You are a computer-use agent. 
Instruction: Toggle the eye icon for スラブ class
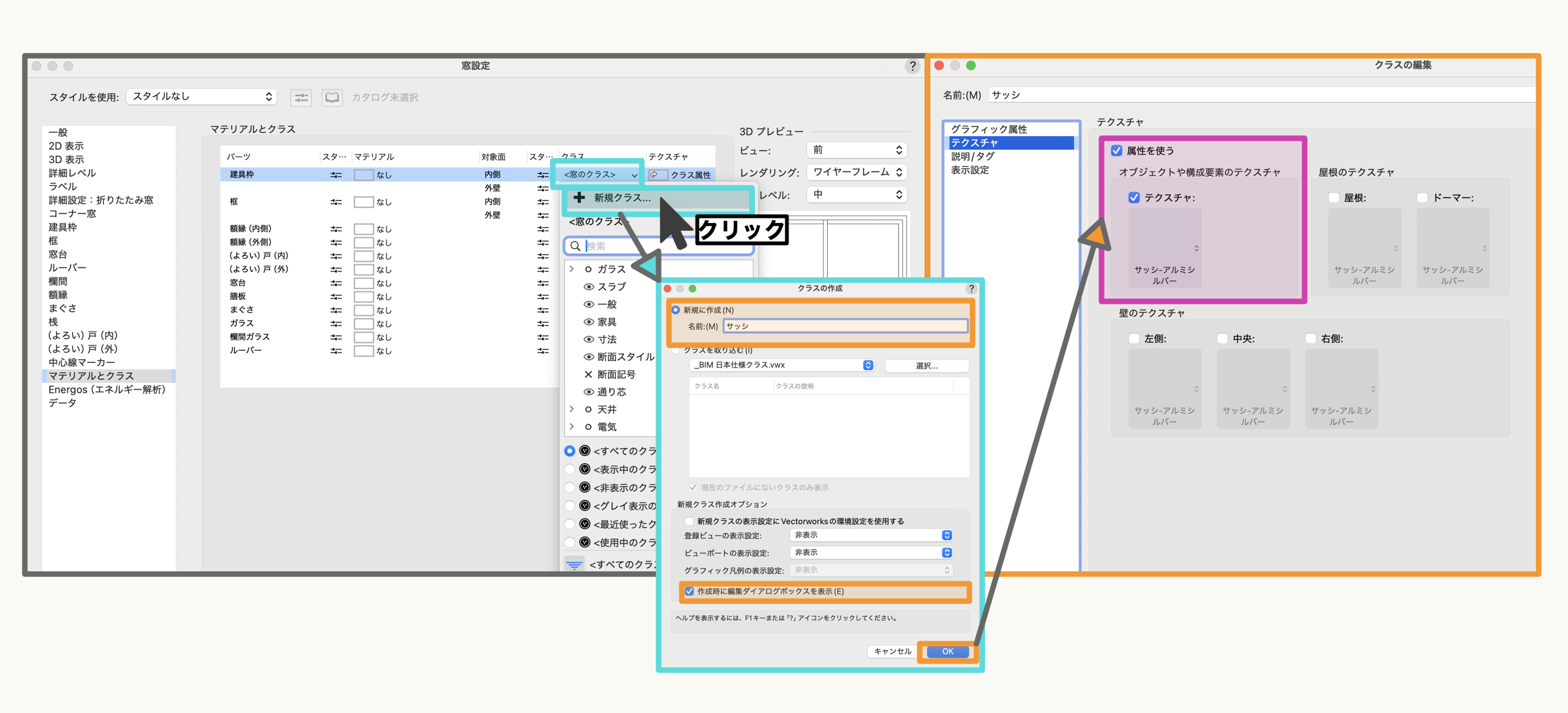click(x=588, y=287)
